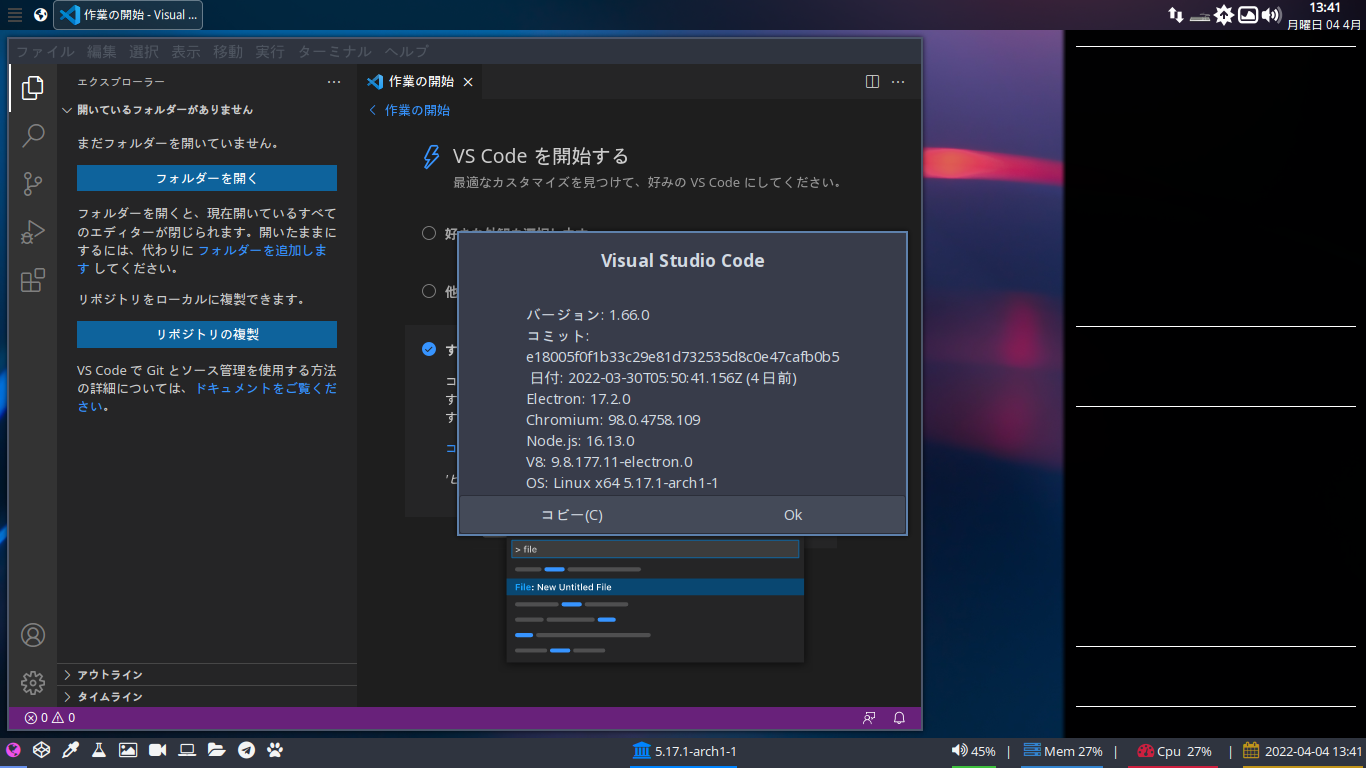This screenshot has height=768, width=1366.
Task: Open the Explorer view in the activity bar
Action: (33, 88)
